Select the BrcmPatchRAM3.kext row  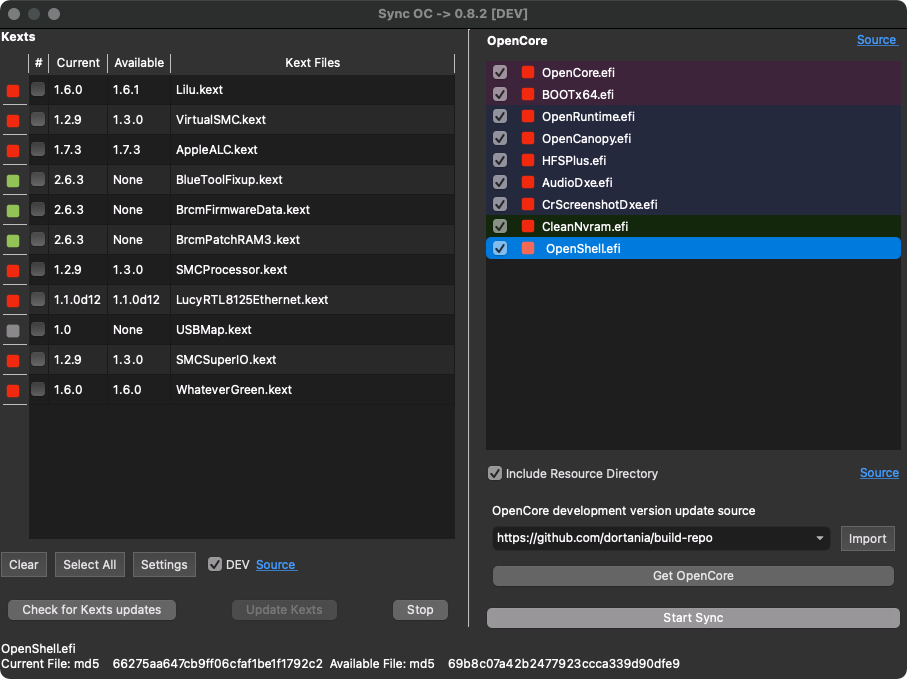(x=242, y=239)
